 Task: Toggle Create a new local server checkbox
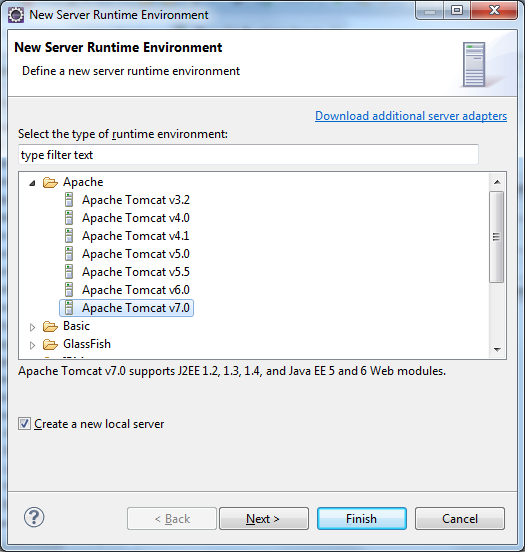[x=24, y=424]
